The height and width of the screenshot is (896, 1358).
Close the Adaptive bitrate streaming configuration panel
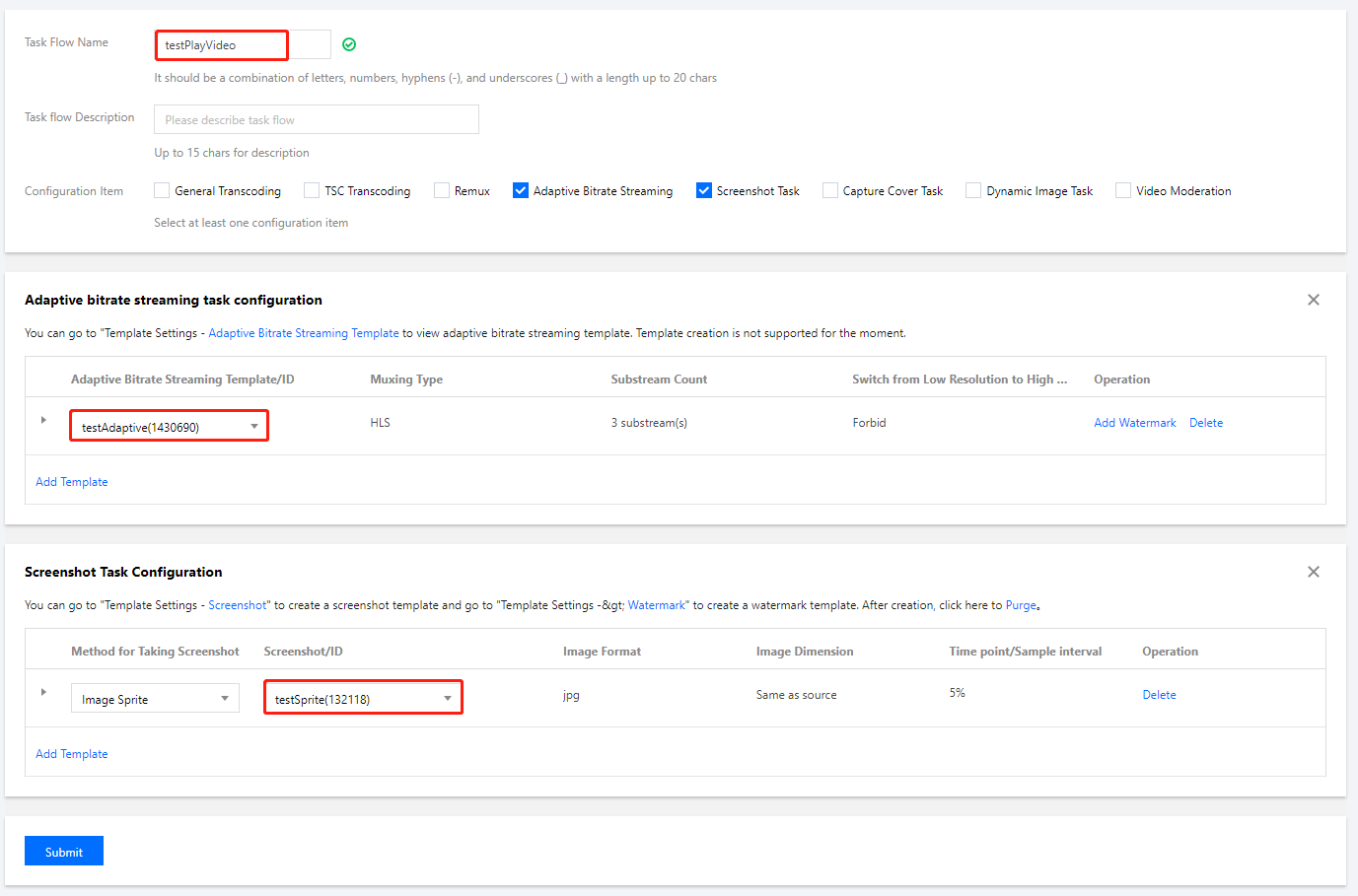[1313, 300]
